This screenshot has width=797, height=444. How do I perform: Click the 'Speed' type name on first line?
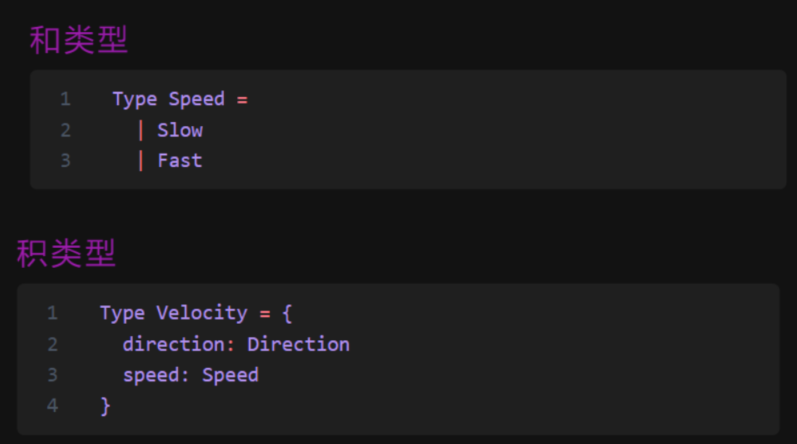[x=197, y=100]
